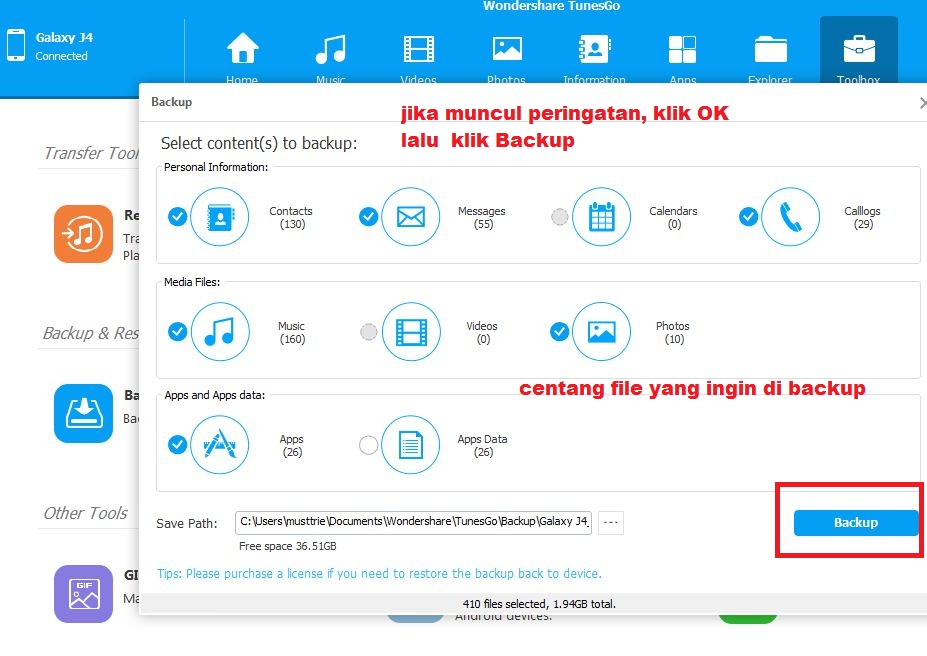
Task: Open the Apps tab icon
Action: (x=682, y=48)
